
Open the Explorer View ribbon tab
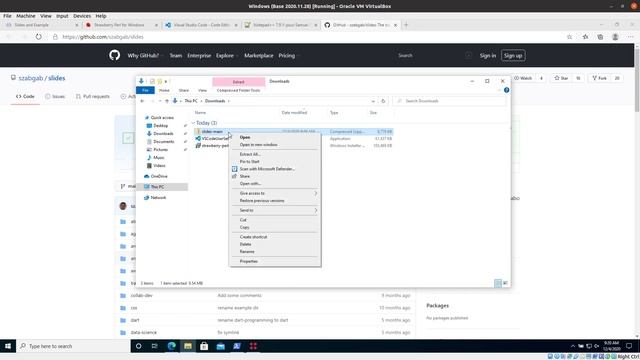click(202, 90)
